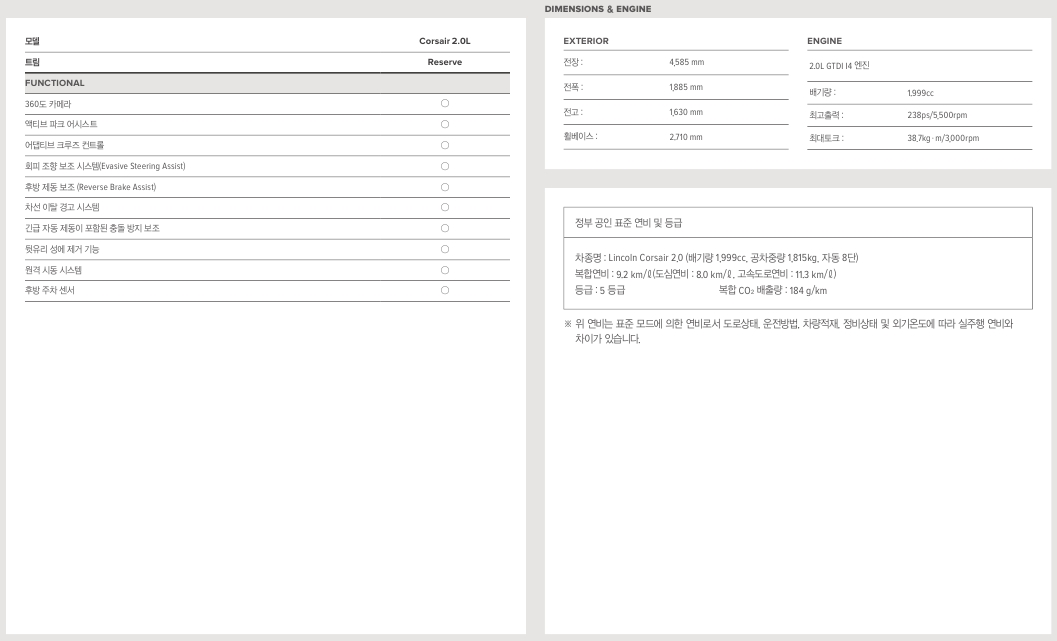Click the '전고 :' label

(x=573, y=112)
